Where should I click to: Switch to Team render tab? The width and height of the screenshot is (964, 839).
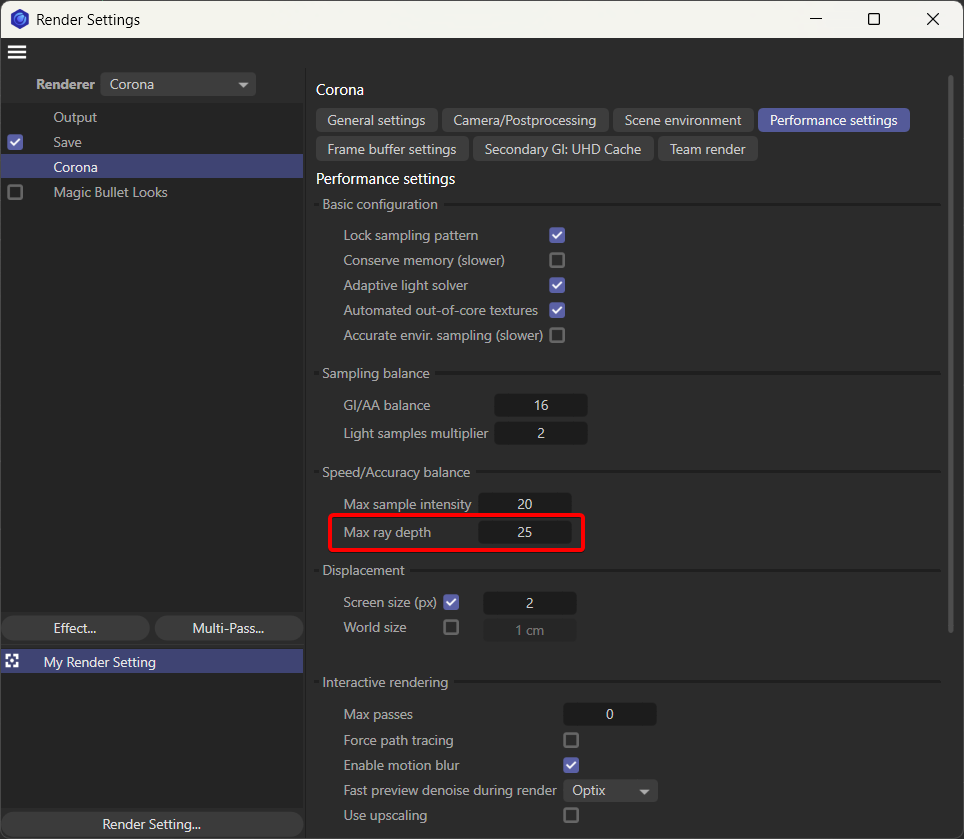(x=707, y=149)
